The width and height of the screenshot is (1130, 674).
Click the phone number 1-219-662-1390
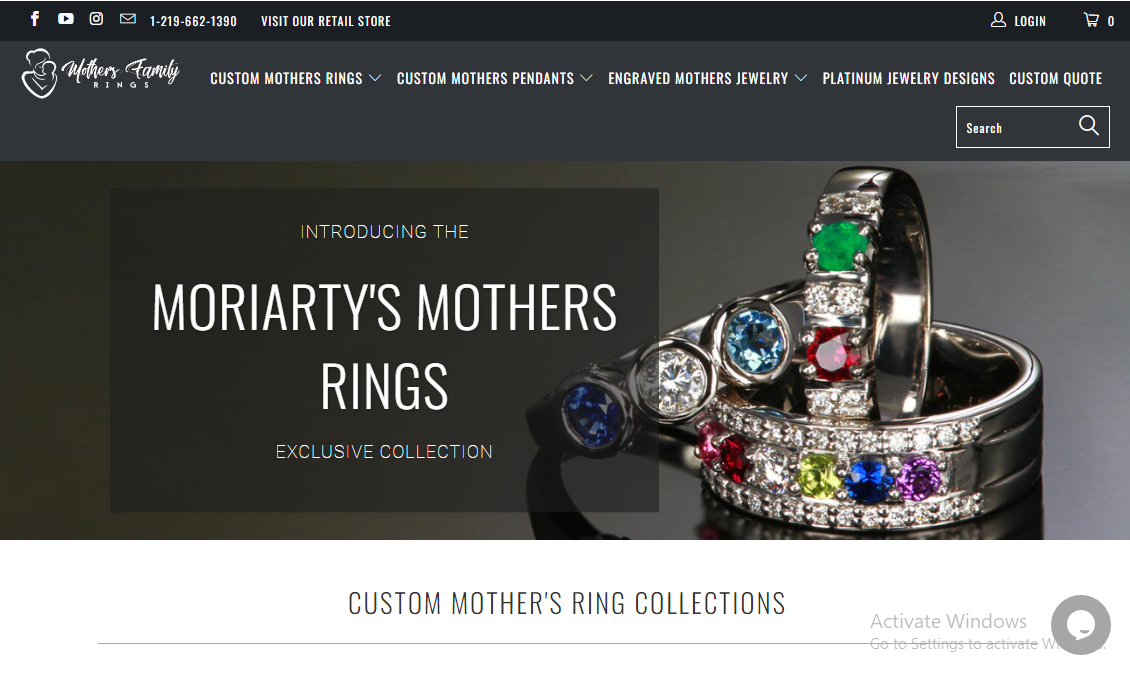193,21
